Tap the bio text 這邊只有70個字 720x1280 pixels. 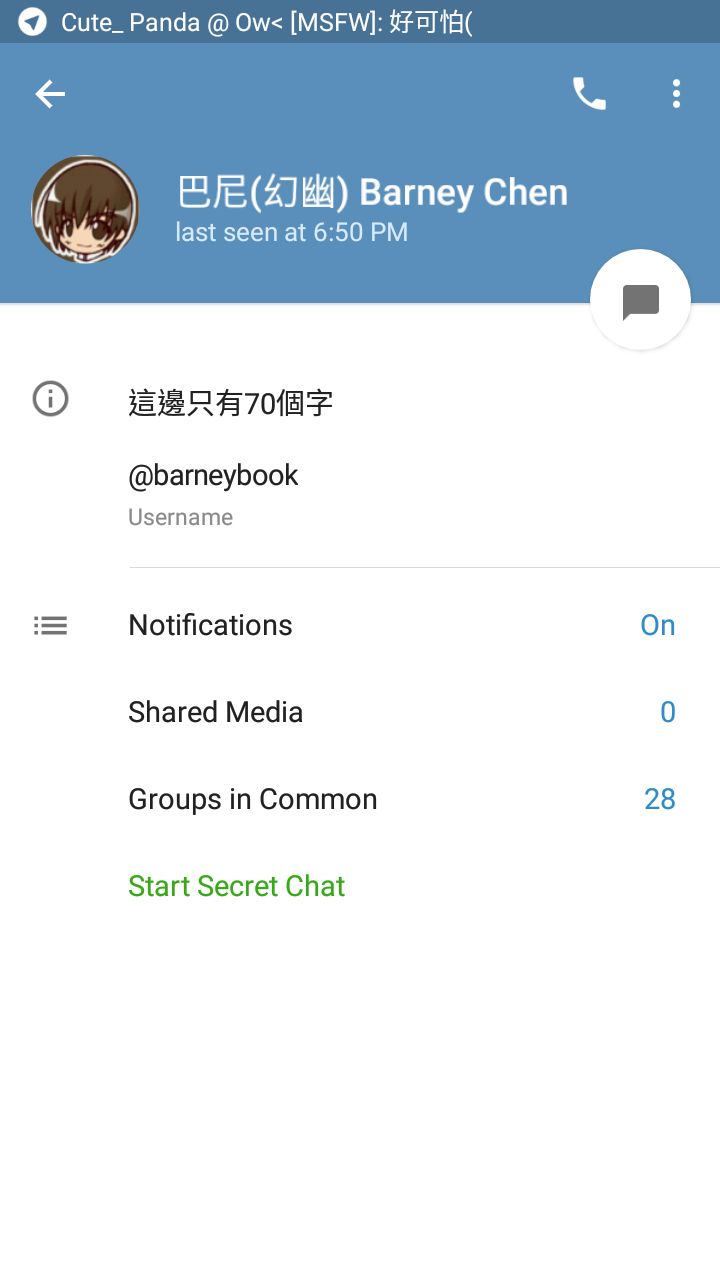coord(230,404)
